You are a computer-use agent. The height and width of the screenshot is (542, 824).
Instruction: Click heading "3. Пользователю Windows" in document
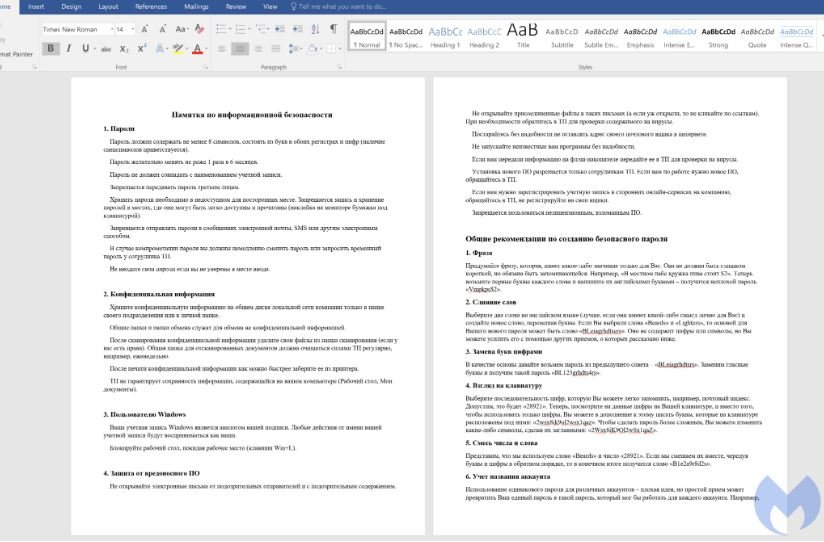click(145, 414)
